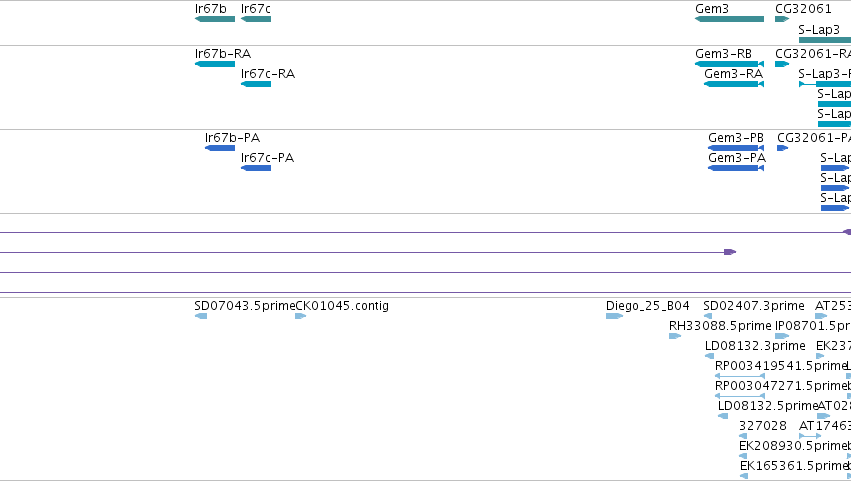Image resolution: width=851 pixels, height=481 pixels.
Task: Select SD07043.5prime EST feature
Action: 201,316
